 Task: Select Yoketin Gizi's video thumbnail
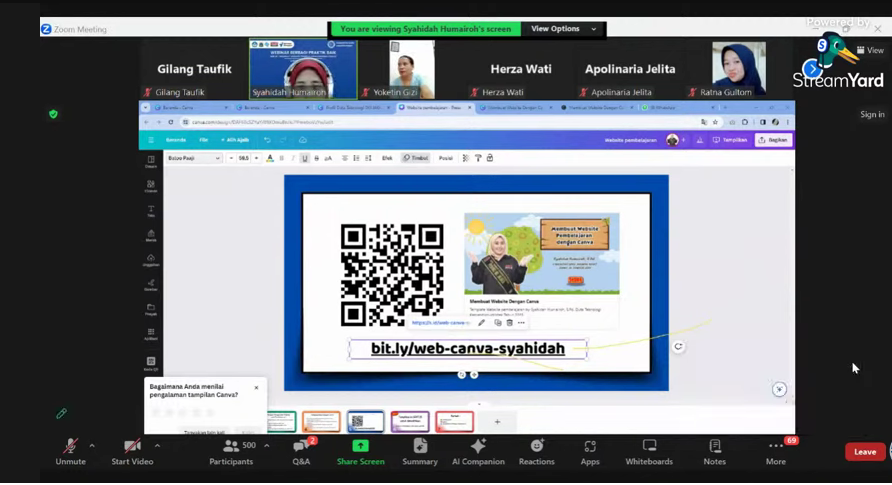[x=412, y=69]
